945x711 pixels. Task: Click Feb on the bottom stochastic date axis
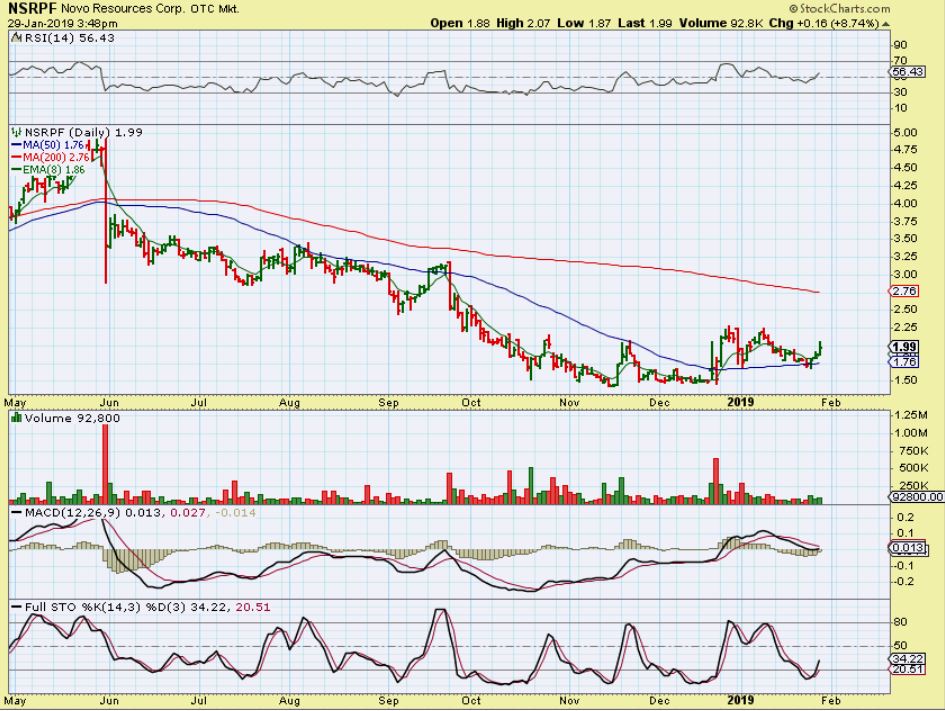coord(830,701)
